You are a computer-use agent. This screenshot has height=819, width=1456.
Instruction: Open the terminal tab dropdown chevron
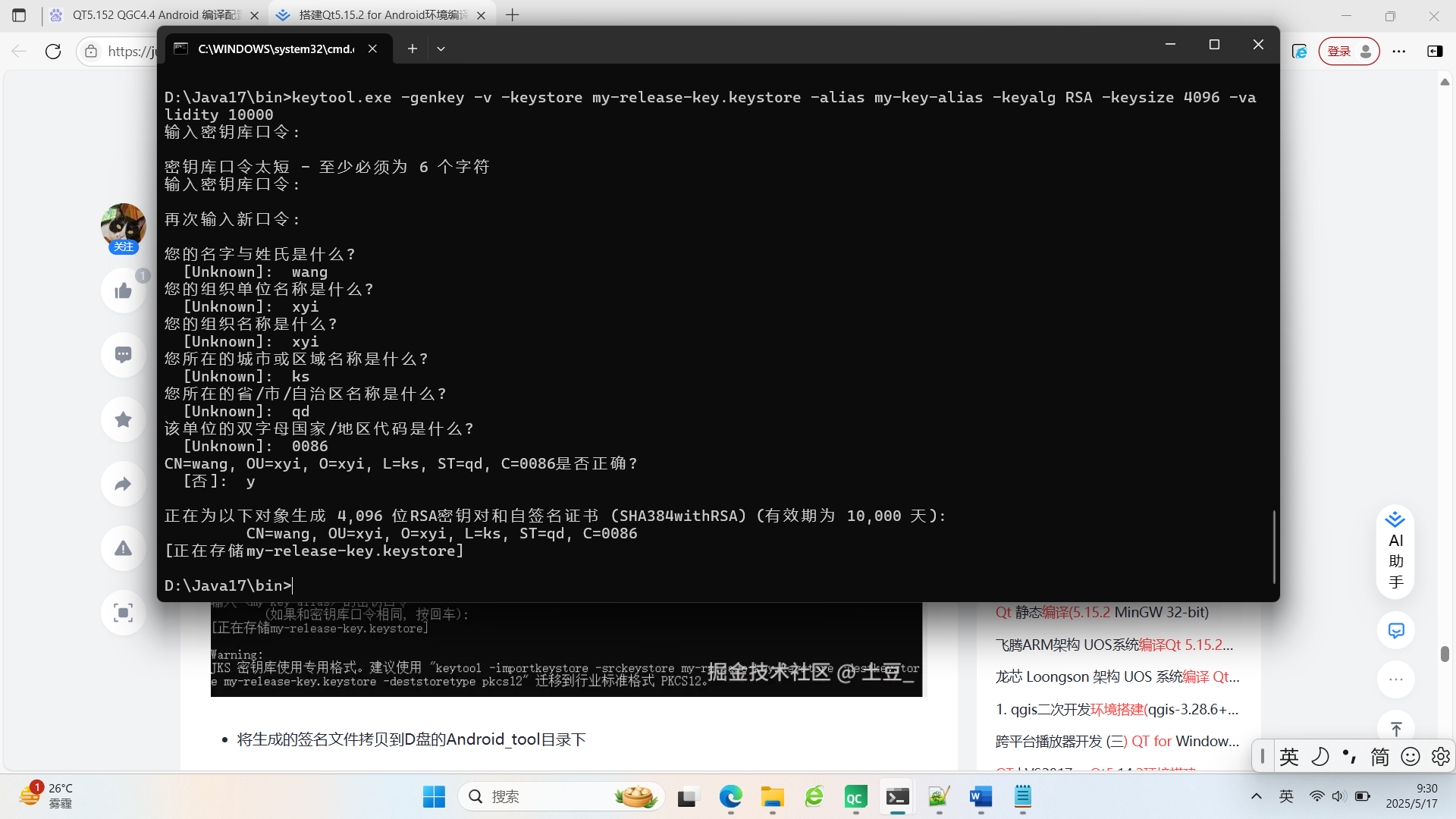(441, 48)
